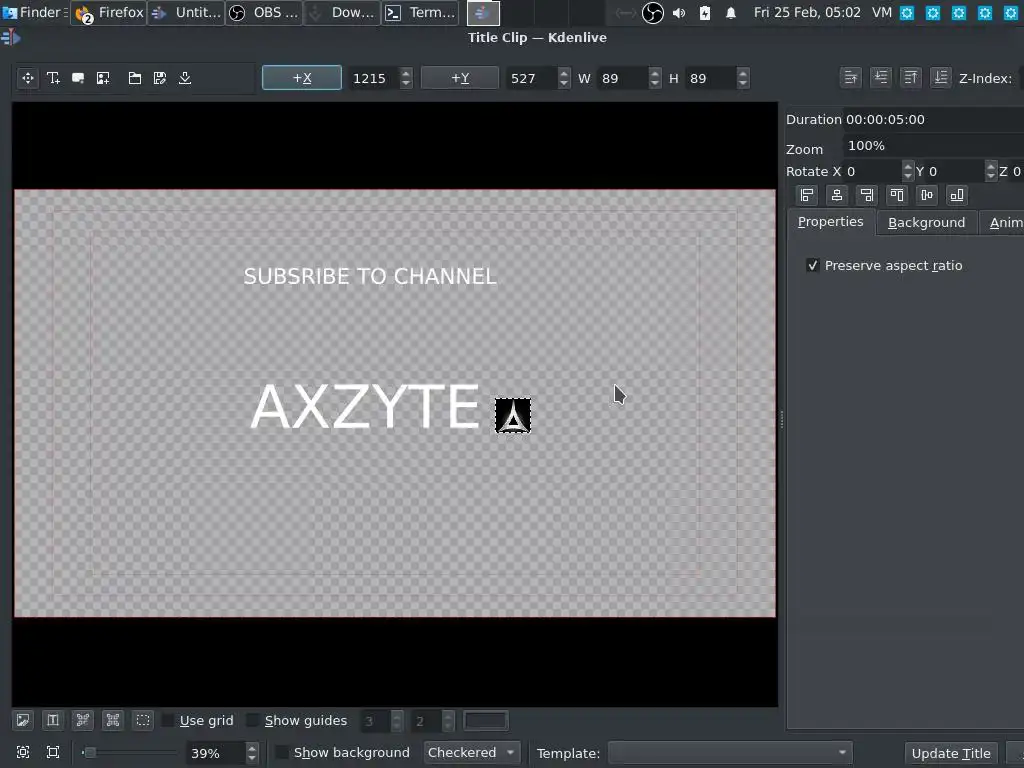Select the AXZYTE text on canvas
This screenshot has height=768, width=1024.
[x=365, y=407]
